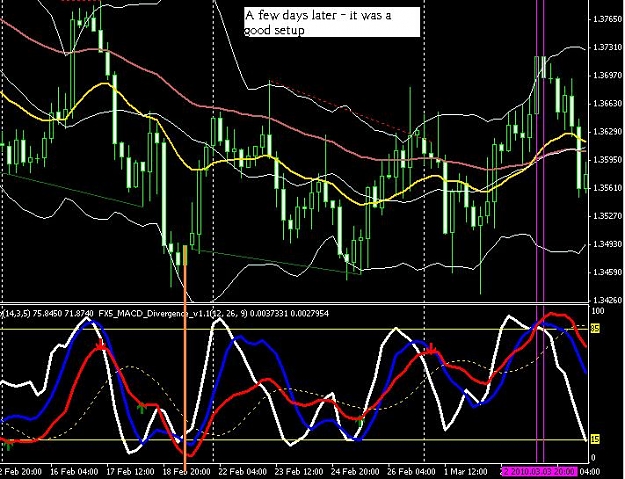Click the price label 1.36630

point(607,104)
